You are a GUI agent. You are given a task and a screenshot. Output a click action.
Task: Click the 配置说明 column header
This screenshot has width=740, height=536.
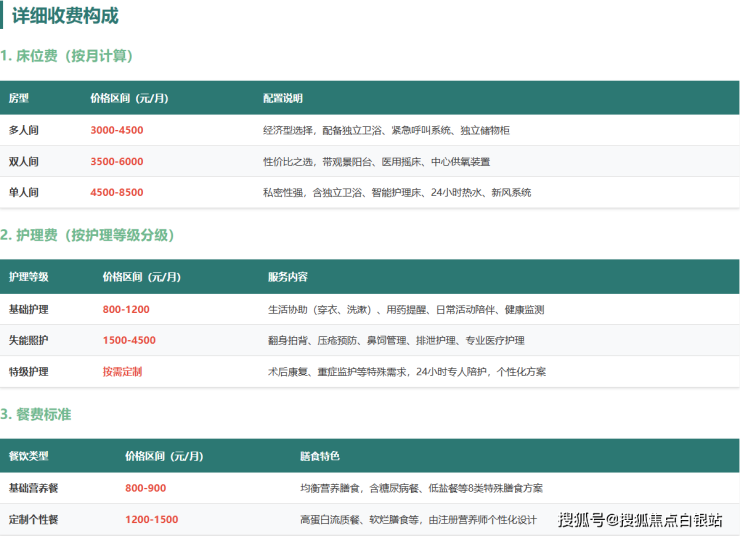(283, 98)
